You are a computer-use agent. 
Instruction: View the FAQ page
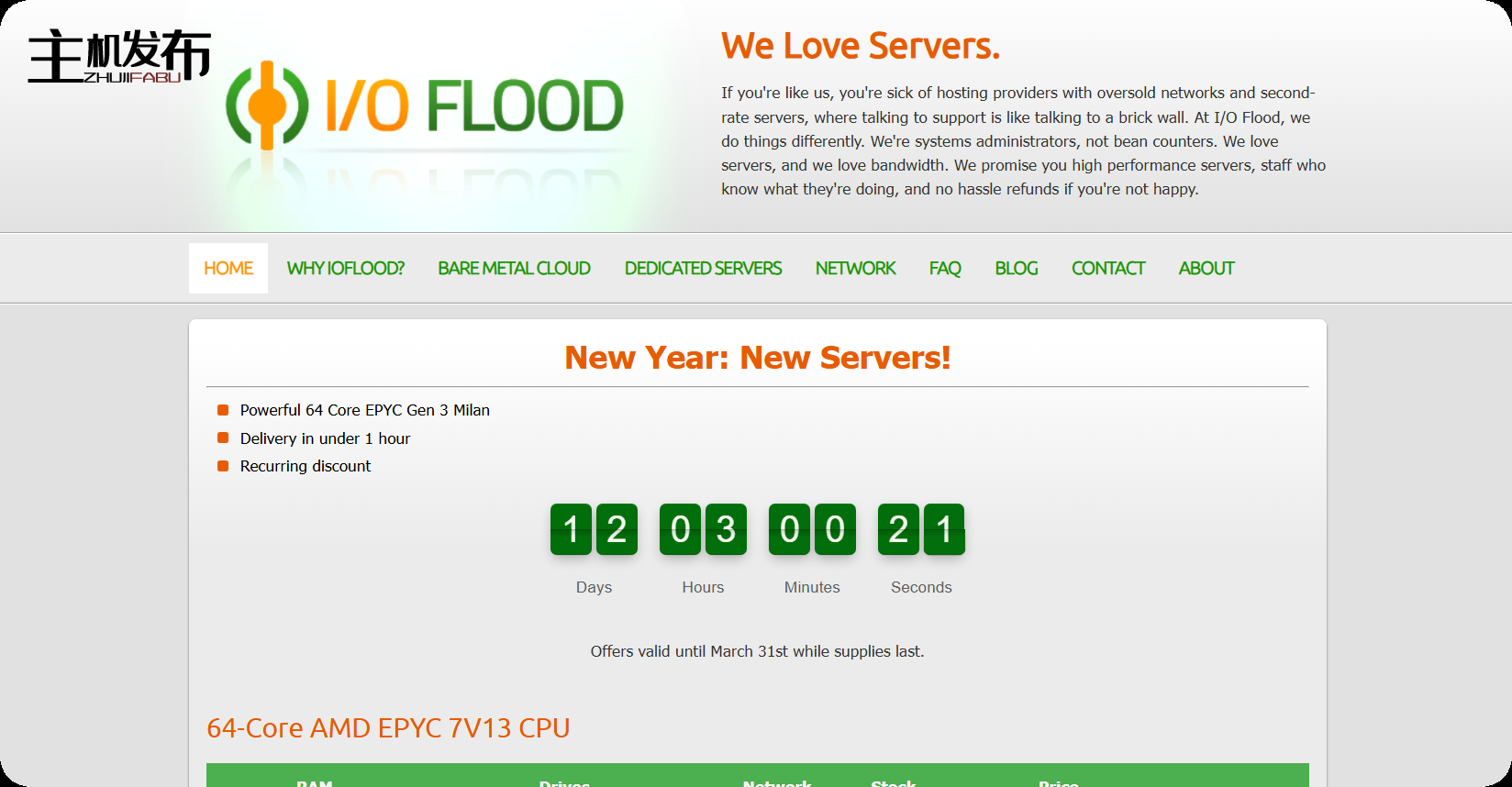pos(945,269)
